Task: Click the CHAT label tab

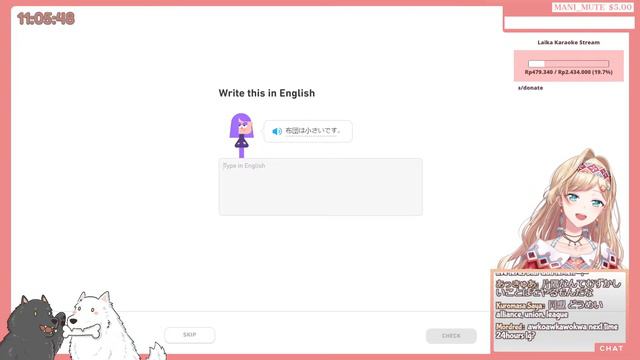Action: [611, 348]
